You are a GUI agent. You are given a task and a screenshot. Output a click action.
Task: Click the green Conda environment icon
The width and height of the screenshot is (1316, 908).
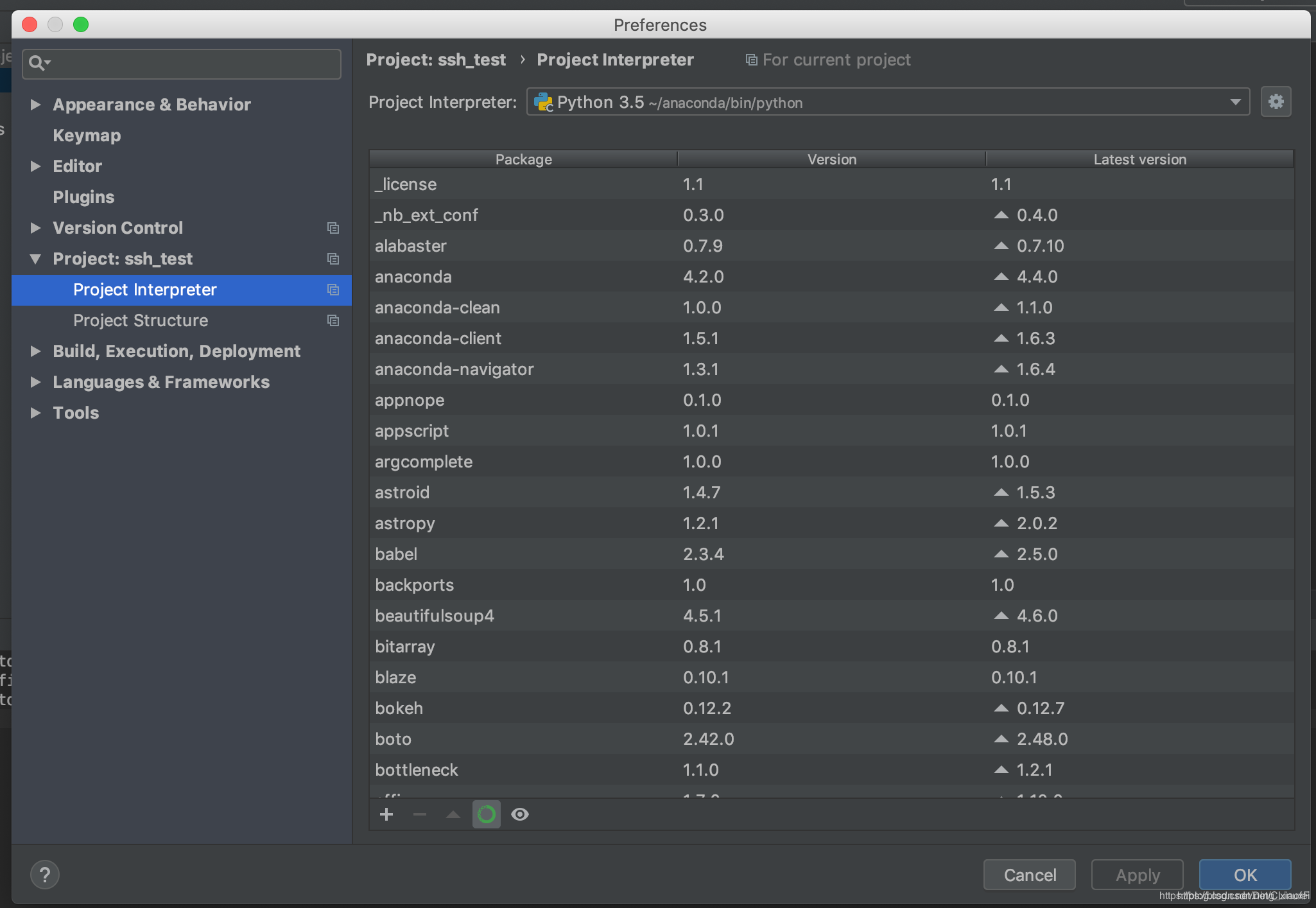(487, 815)
